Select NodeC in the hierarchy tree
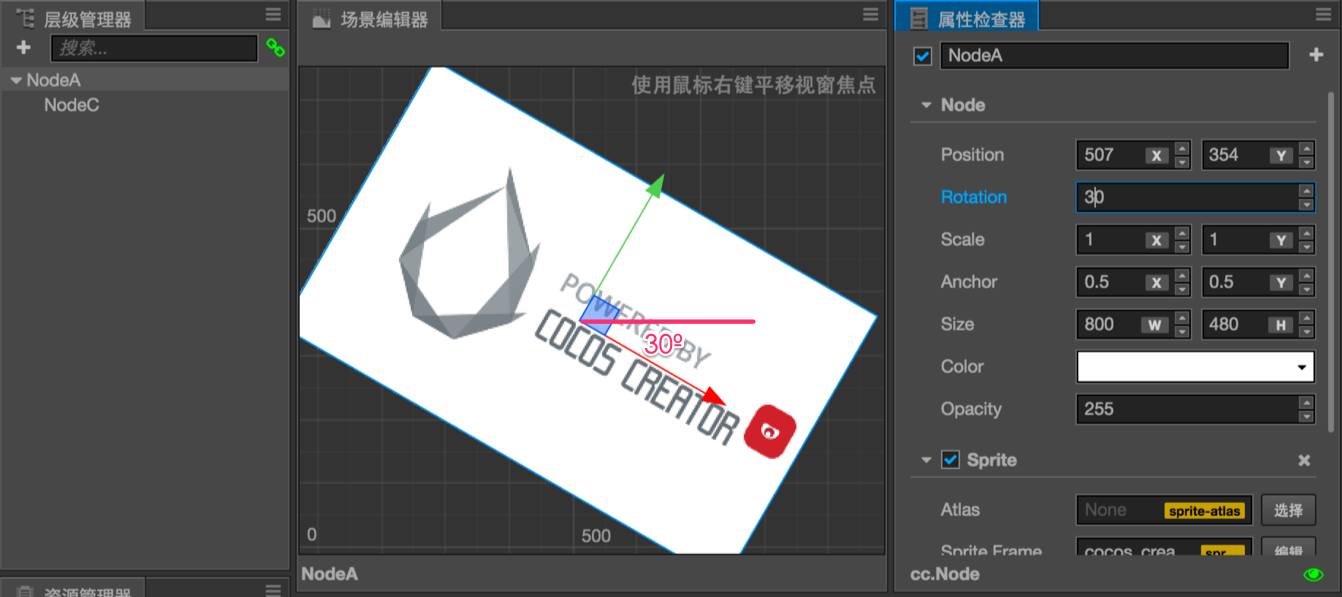The height and width of the screenshot is (597, 1342). [71, 105]
